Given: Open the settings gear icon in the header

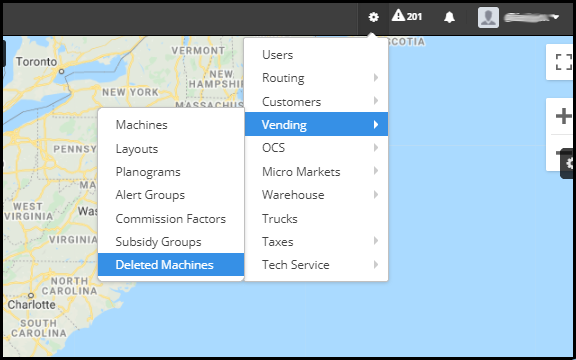Looking at the screenshot, I should 373,17.
